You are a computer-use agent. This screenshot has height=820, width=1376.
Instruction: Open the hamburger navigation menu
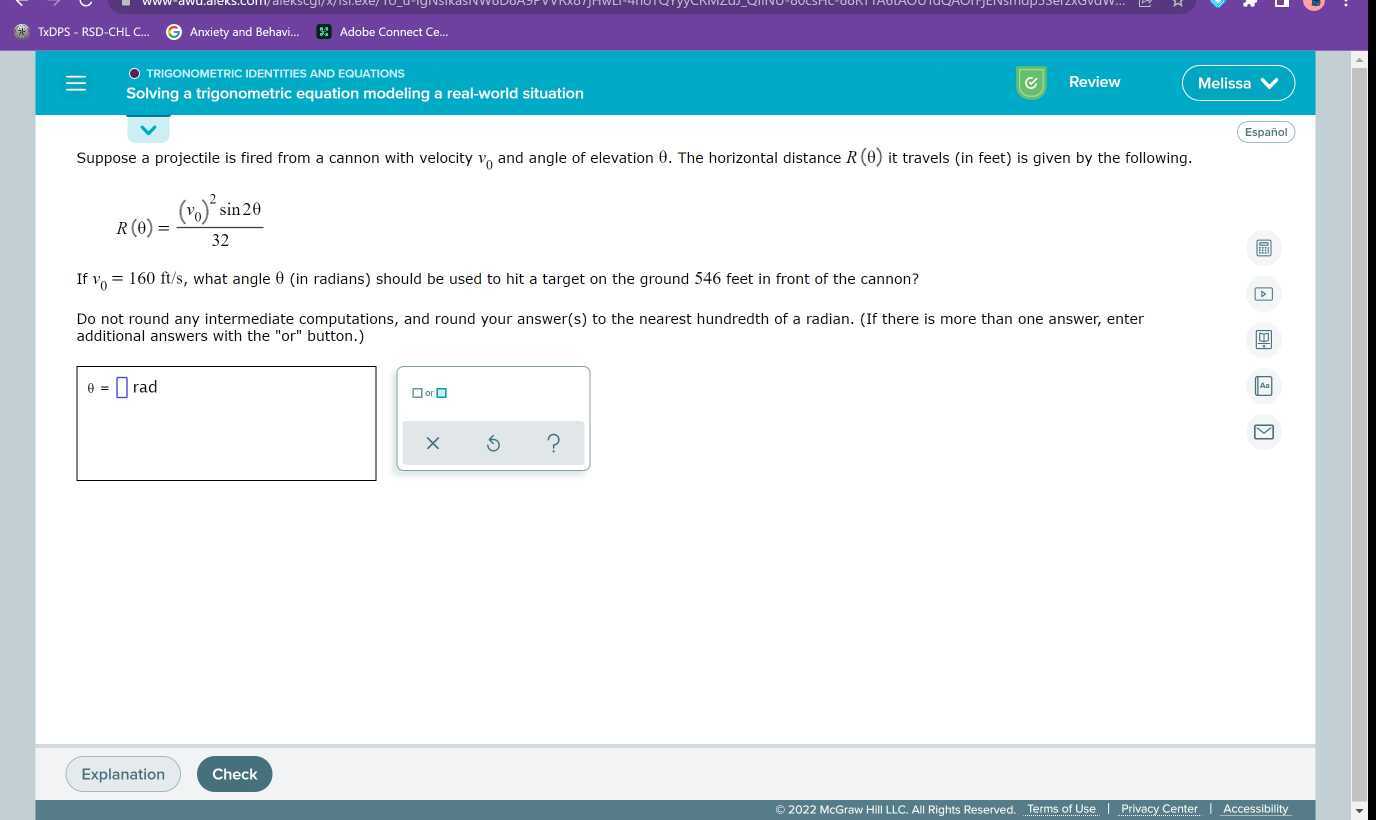(75, 83)
